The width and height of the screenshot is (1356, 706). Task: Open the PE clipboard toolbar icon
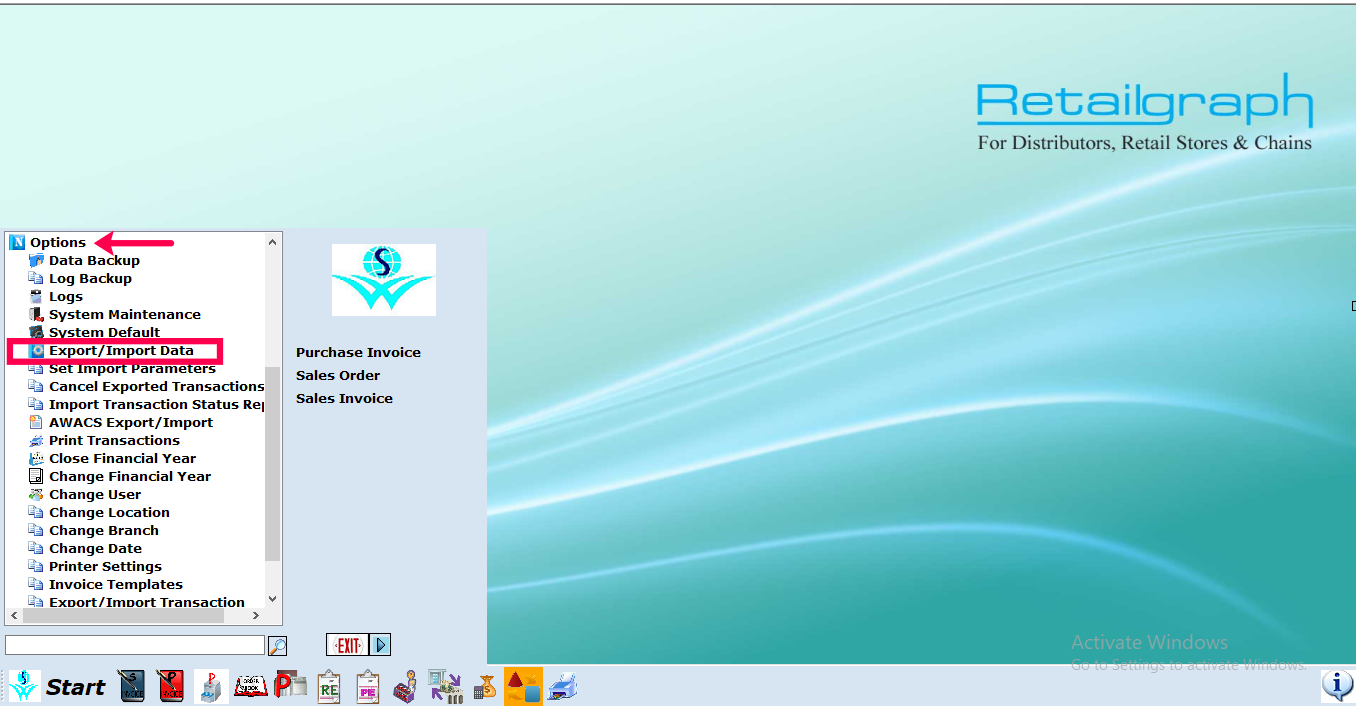click(368, 686)
